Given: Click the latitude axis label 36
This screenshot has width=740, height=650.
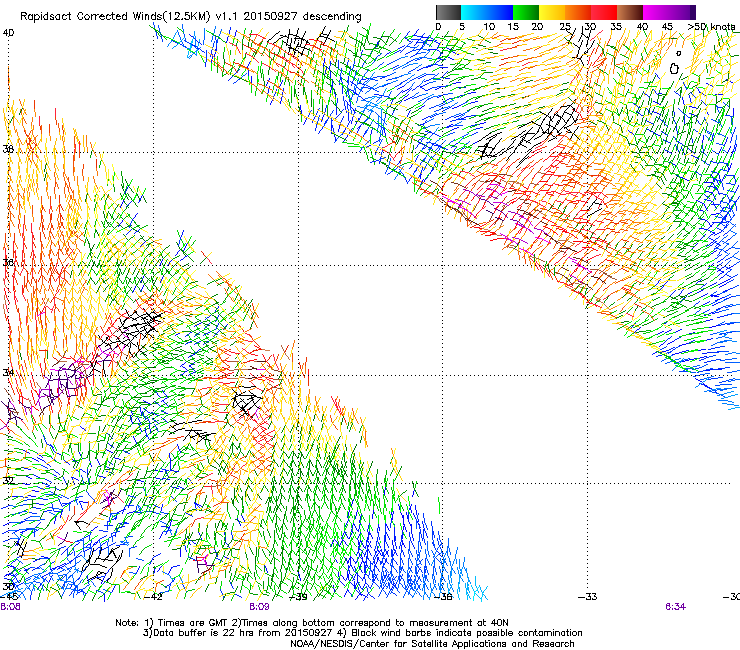Looking at the screenshot, I should [8, 262].
